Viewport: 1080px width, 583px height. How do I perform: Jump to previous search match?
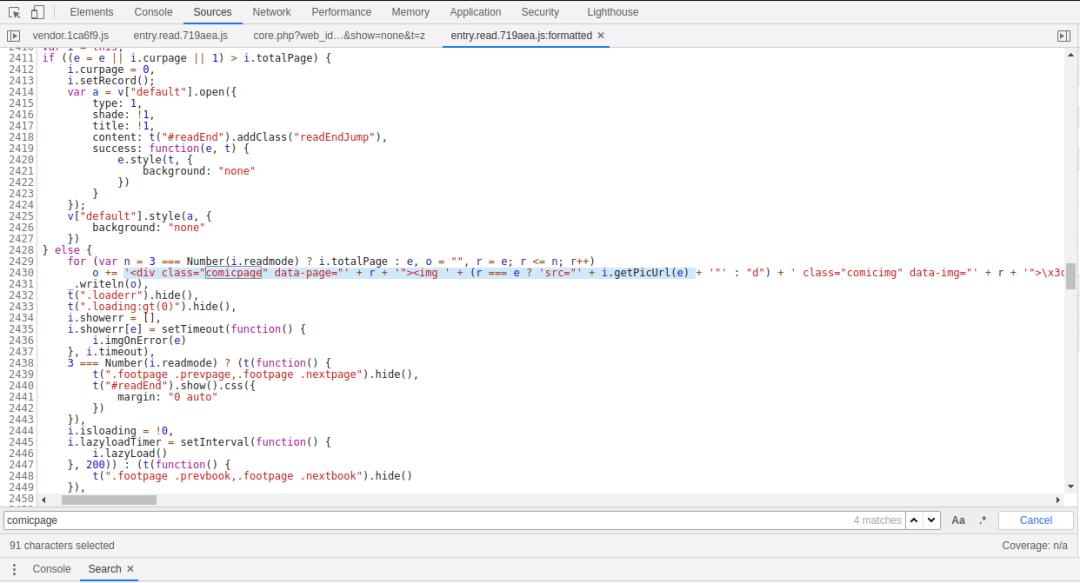(913, 520)
